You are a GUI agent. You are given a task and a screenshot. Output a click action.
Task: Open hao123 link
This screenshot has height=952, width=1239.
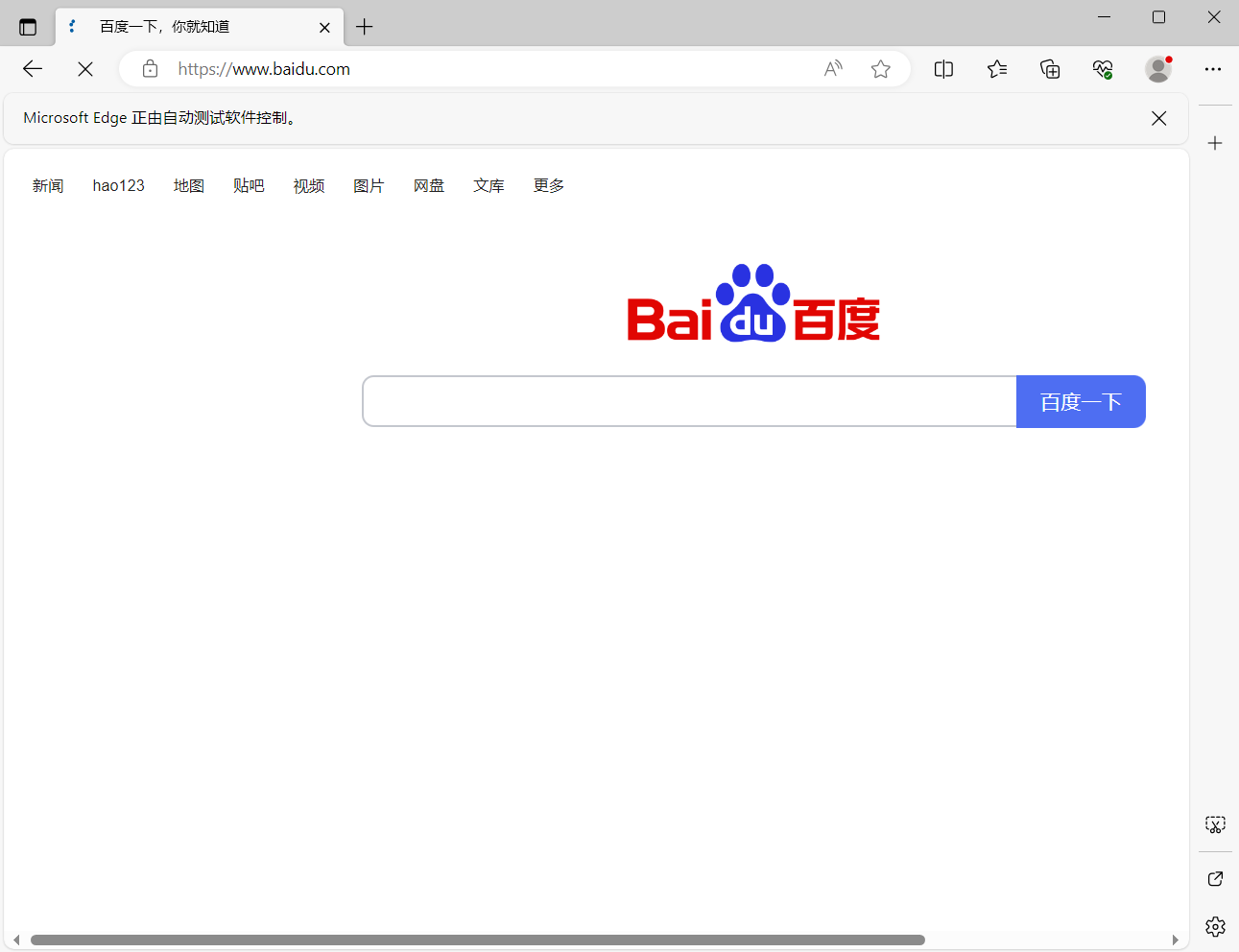pos(119,185)
